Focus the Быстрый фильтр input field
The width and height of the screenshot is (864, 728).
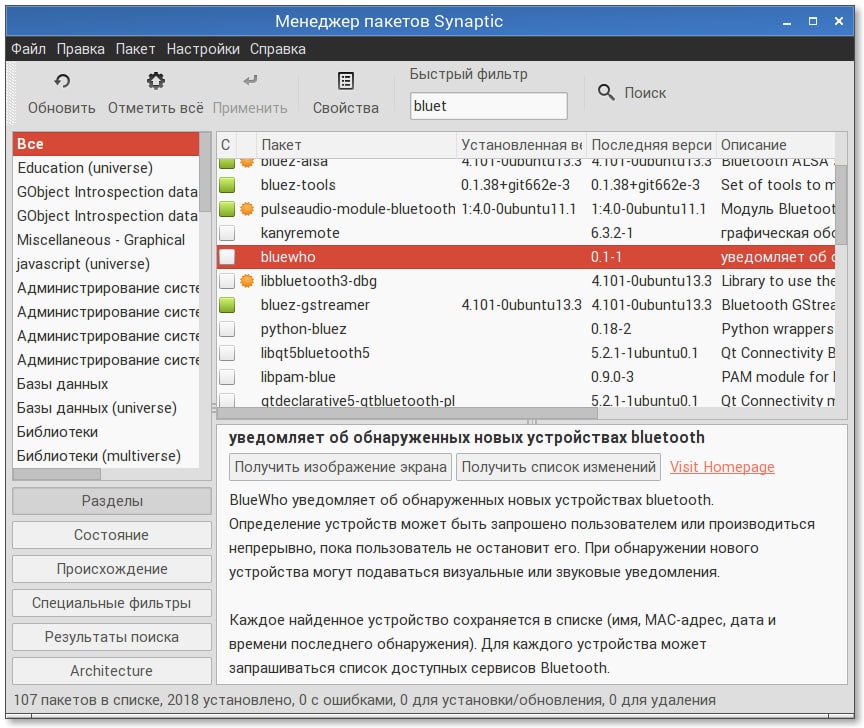[x=488, y=106]
